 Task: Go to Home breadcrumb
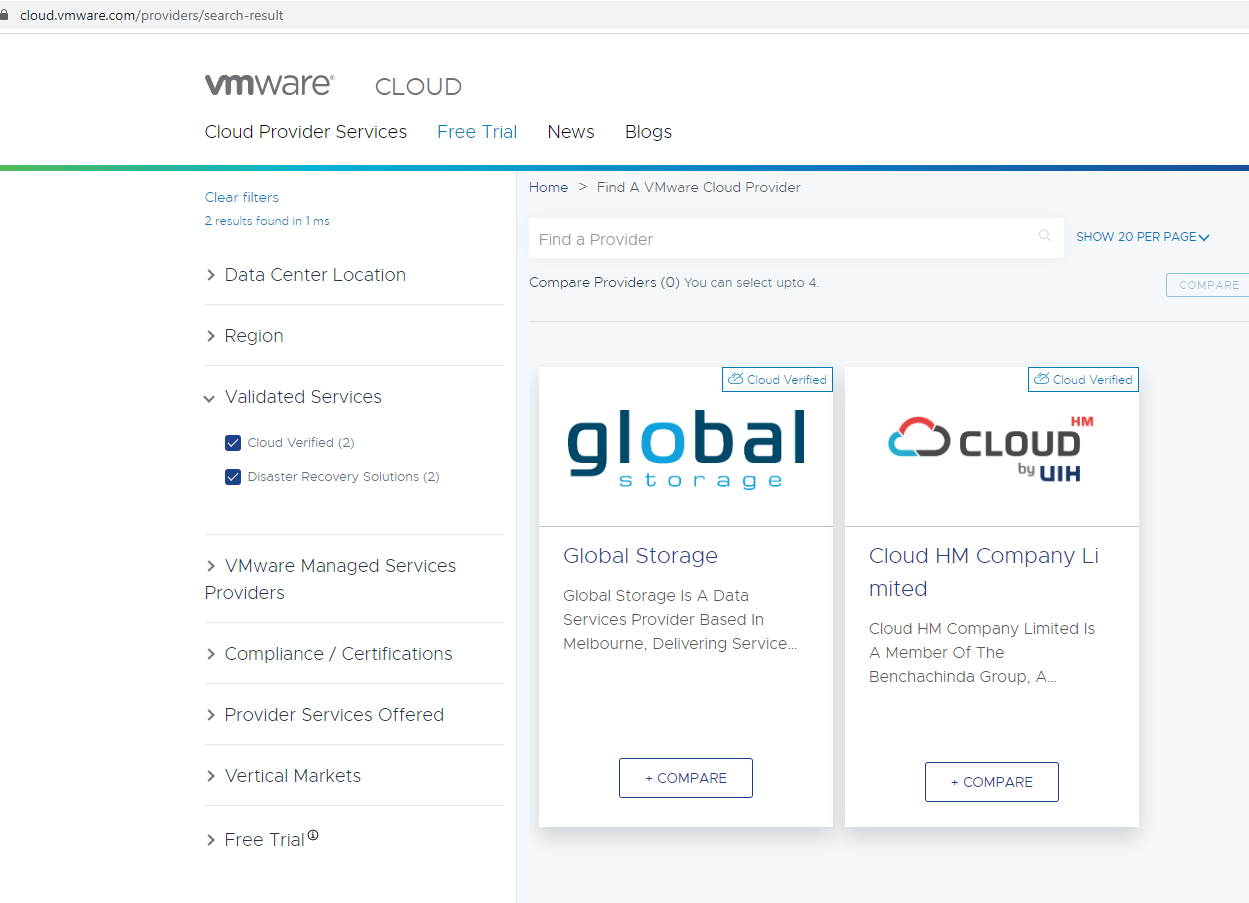[548, 187]
